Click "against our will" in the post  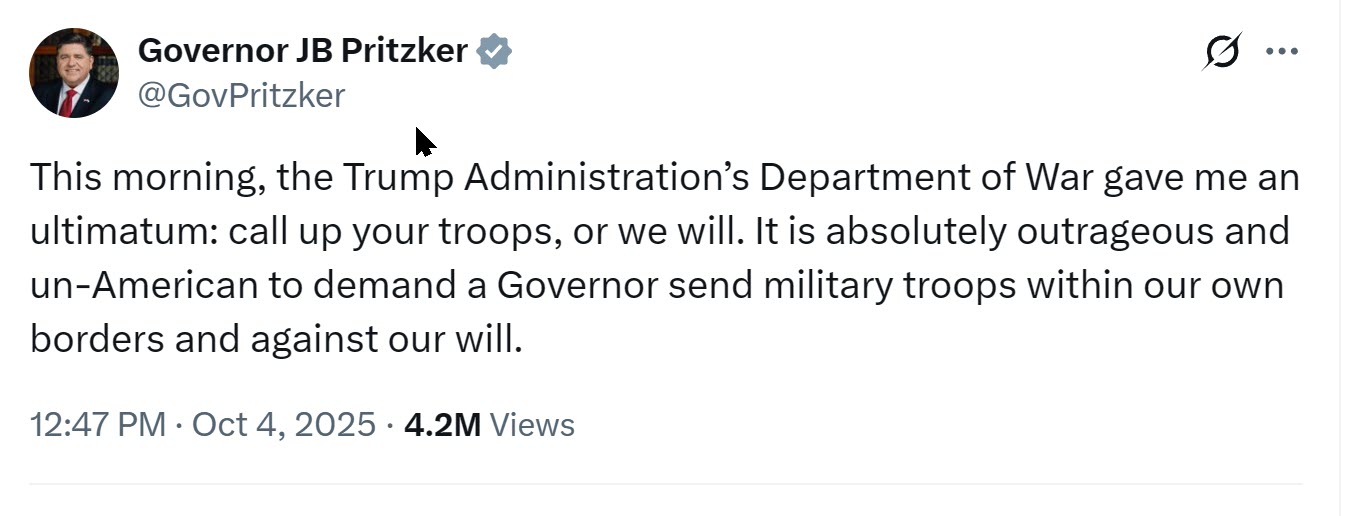coord(385,341)
